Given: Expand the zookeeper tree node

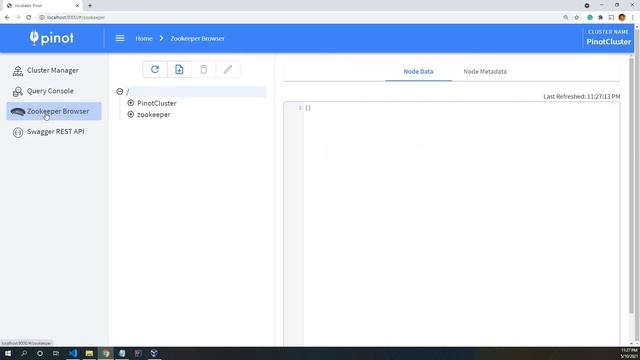Looking at the screenshot, I should coord(131,114).
